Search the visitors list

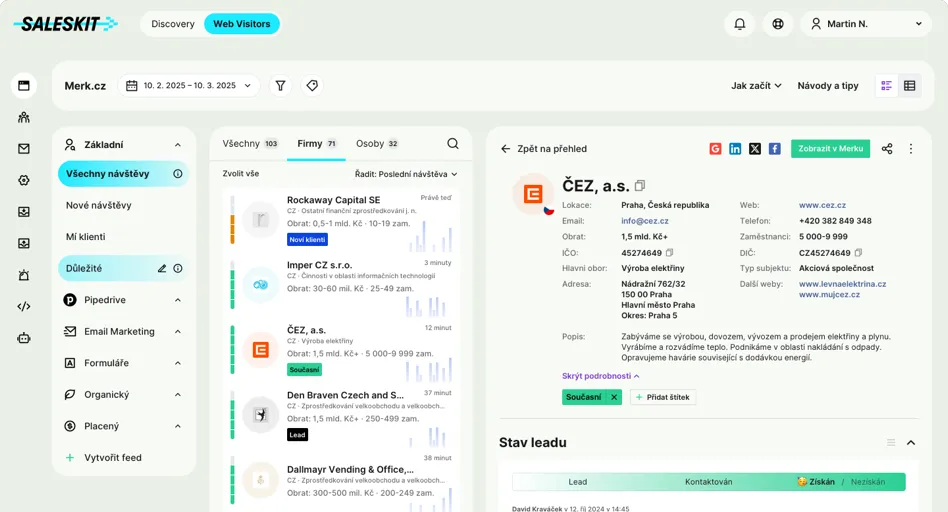click(x=453, y=144)
